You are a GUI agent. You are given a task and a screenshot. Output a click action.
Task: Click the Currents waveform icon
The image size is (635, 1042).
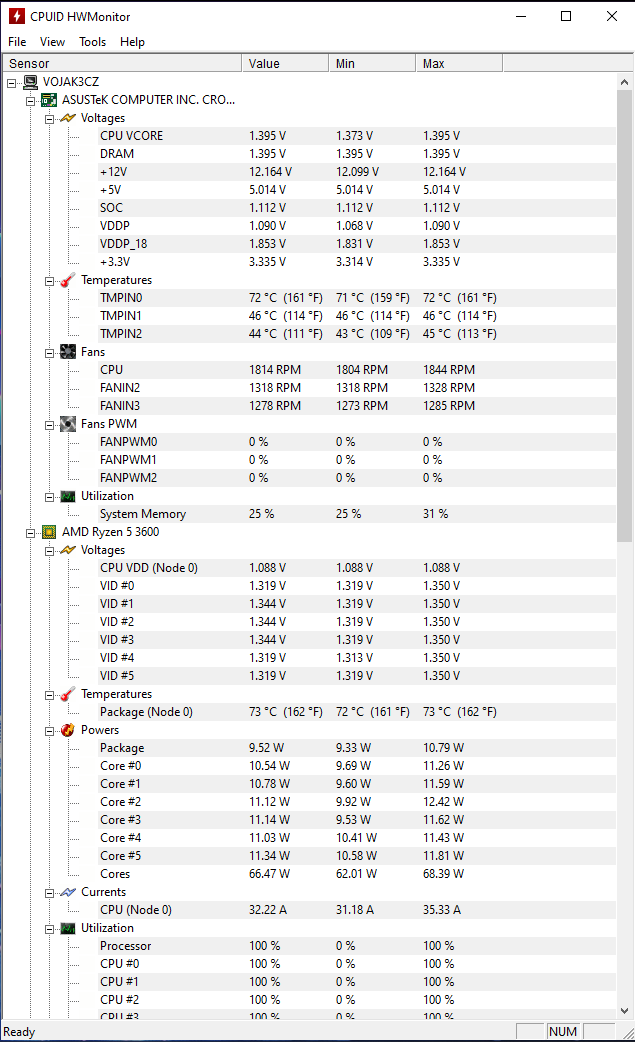click(x=68, y=892)
